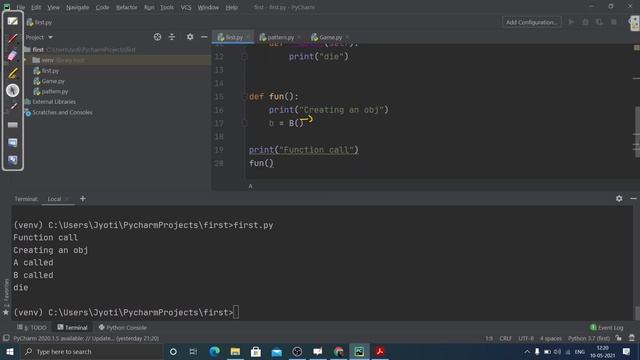Viewport: 640px width, 360px height.
Task: Click the small pen icon below cursor tool
Action: coord(13,107)
